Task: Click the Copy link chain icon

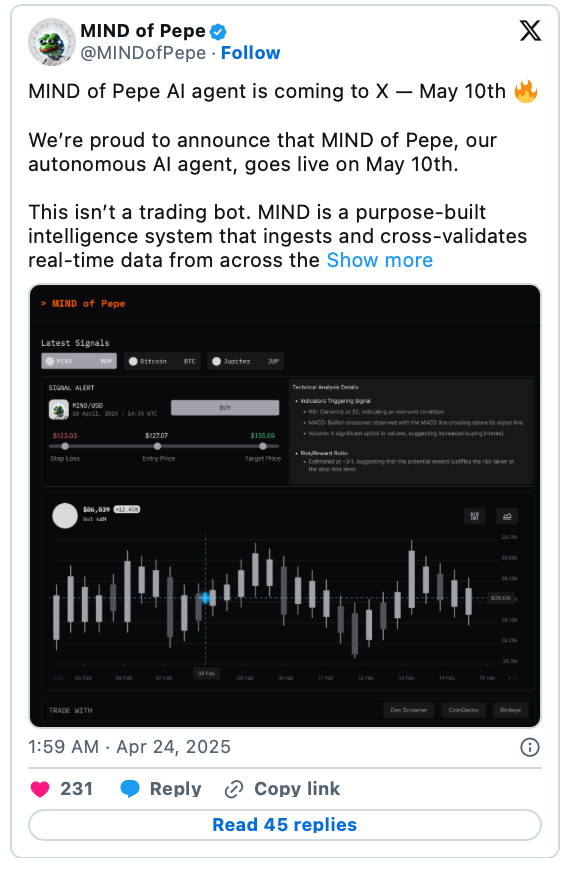Action: tap(234, 789)
